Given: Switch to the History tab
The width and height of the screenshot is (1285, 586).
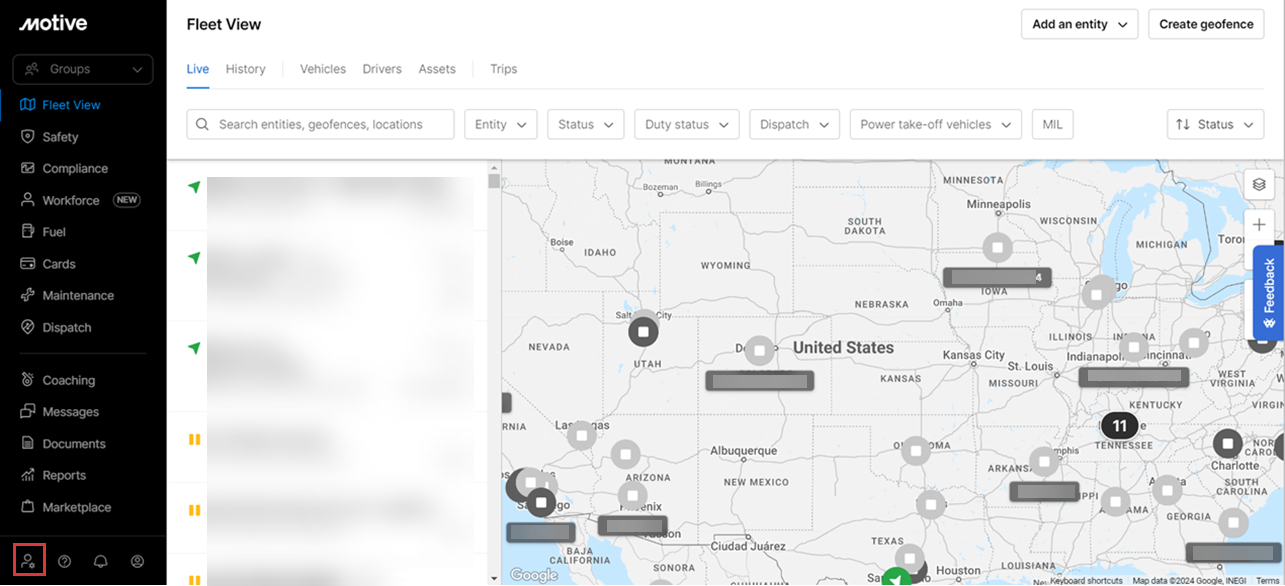Looking at the screenshot, I should 245,69.
